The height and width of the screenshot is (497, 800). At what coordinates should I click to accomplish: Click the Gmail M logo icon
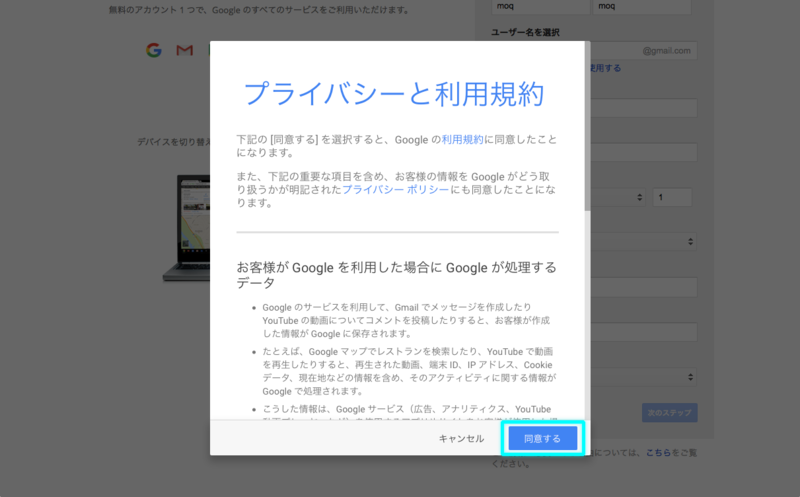185,50
